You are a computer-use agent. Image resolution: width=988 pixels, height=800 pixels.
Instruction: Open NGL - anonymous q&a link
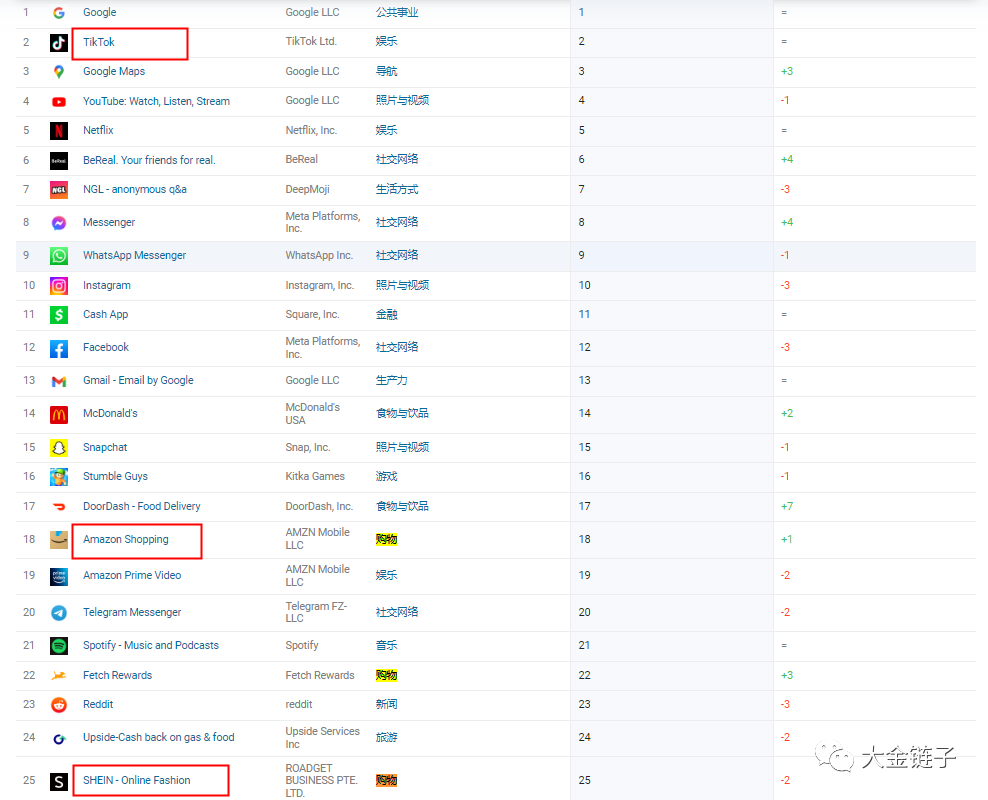[135, 189]
